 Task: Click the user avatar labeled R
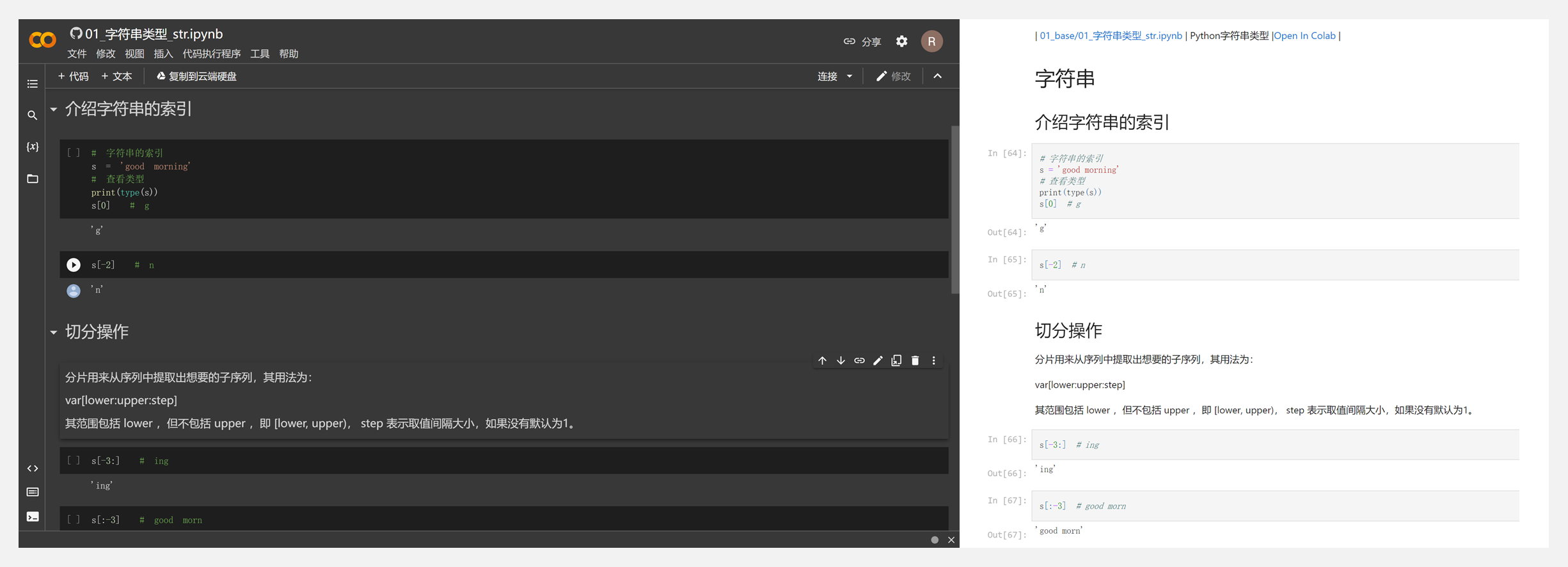[931, 41]
